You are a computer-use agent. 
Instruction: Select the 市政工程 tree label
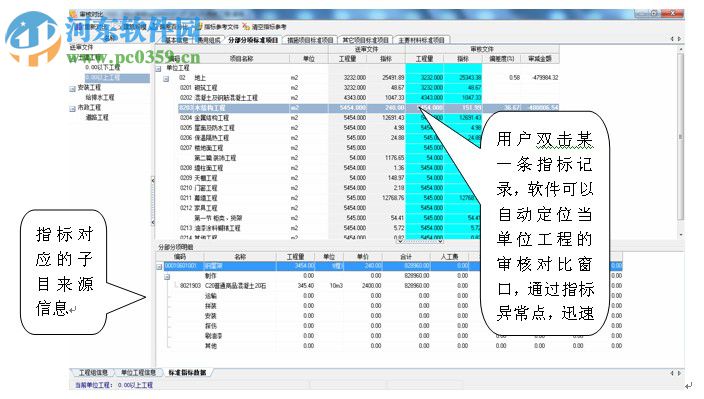89,108
